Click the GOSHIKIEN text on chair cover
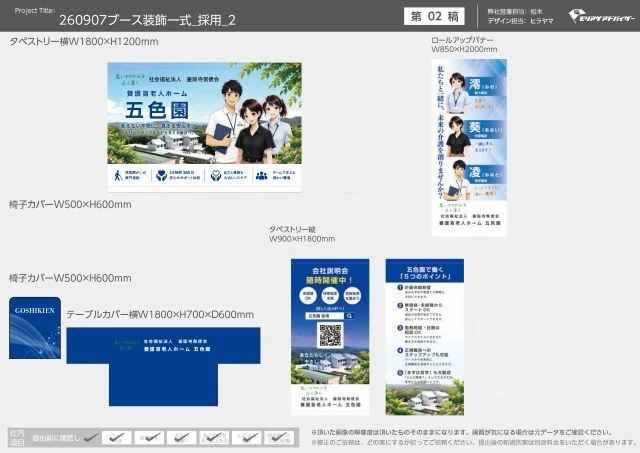640x453 pixels. click(x=35, y=311)
